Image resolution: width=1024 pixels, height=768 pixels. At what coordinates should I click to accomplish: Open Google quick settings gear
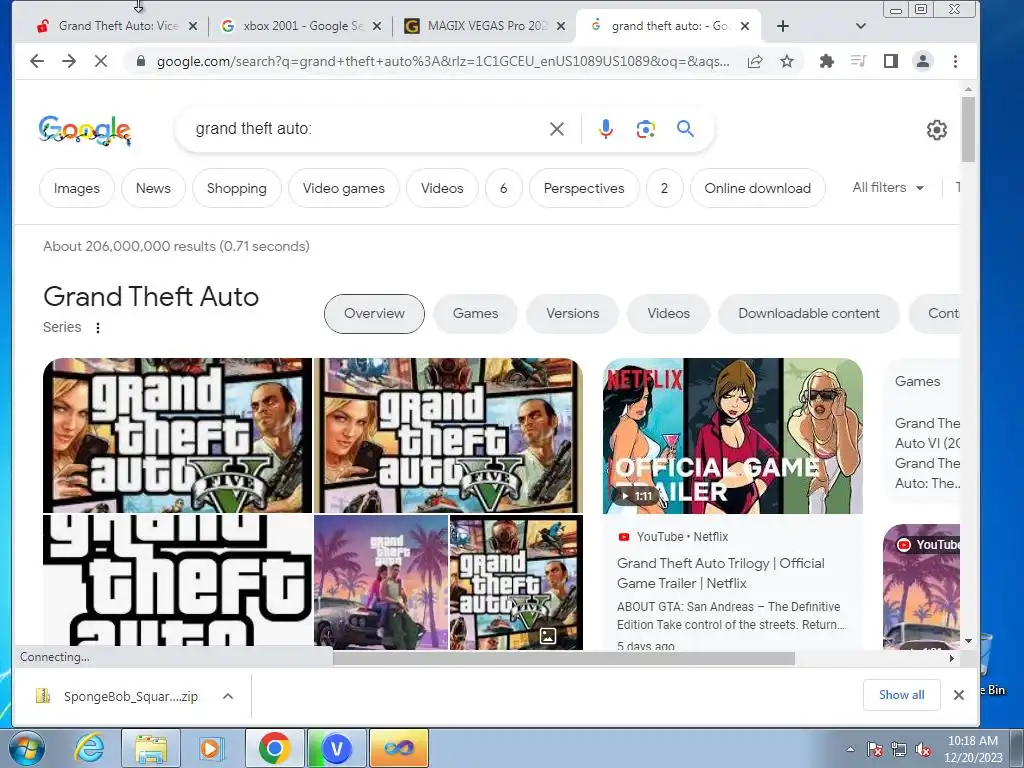click(x=936, y=130)
